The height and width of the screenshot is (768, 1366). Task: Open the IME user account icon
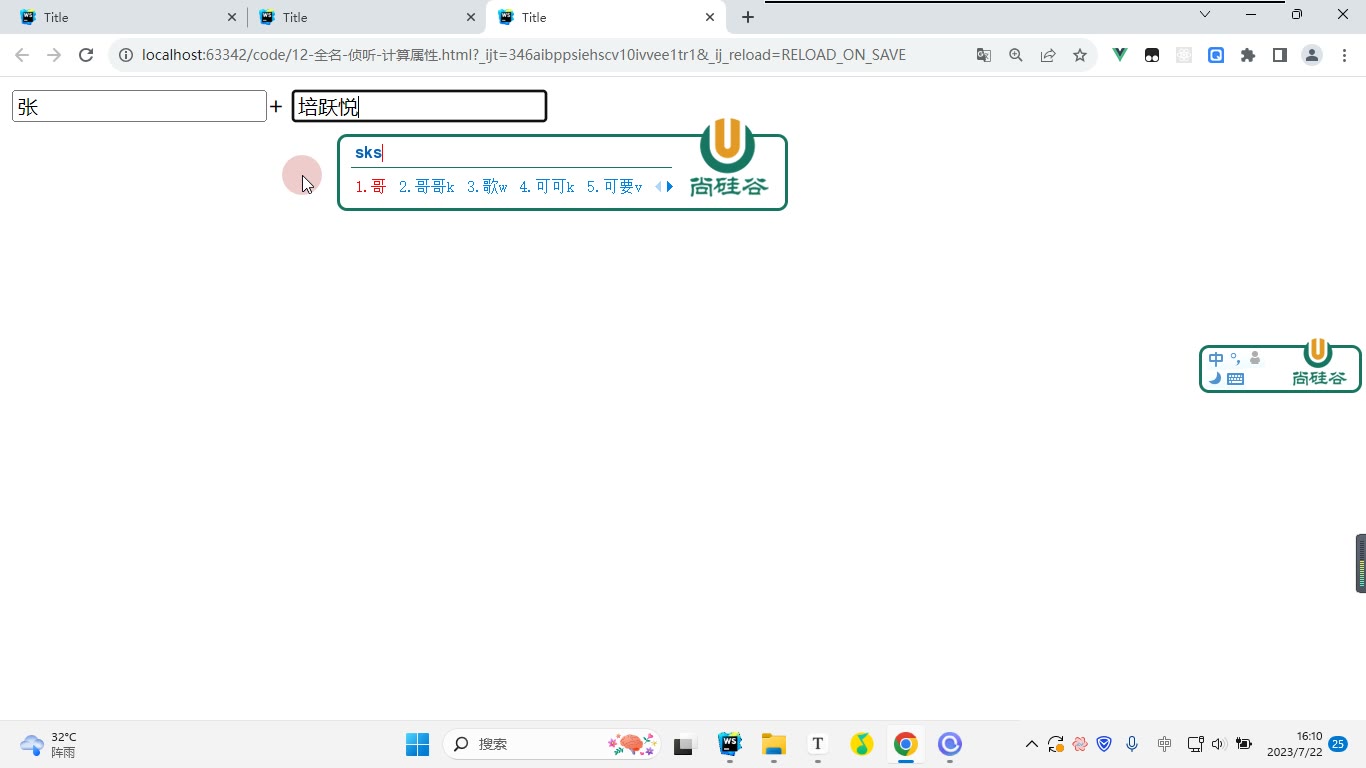click(1255, 358)
